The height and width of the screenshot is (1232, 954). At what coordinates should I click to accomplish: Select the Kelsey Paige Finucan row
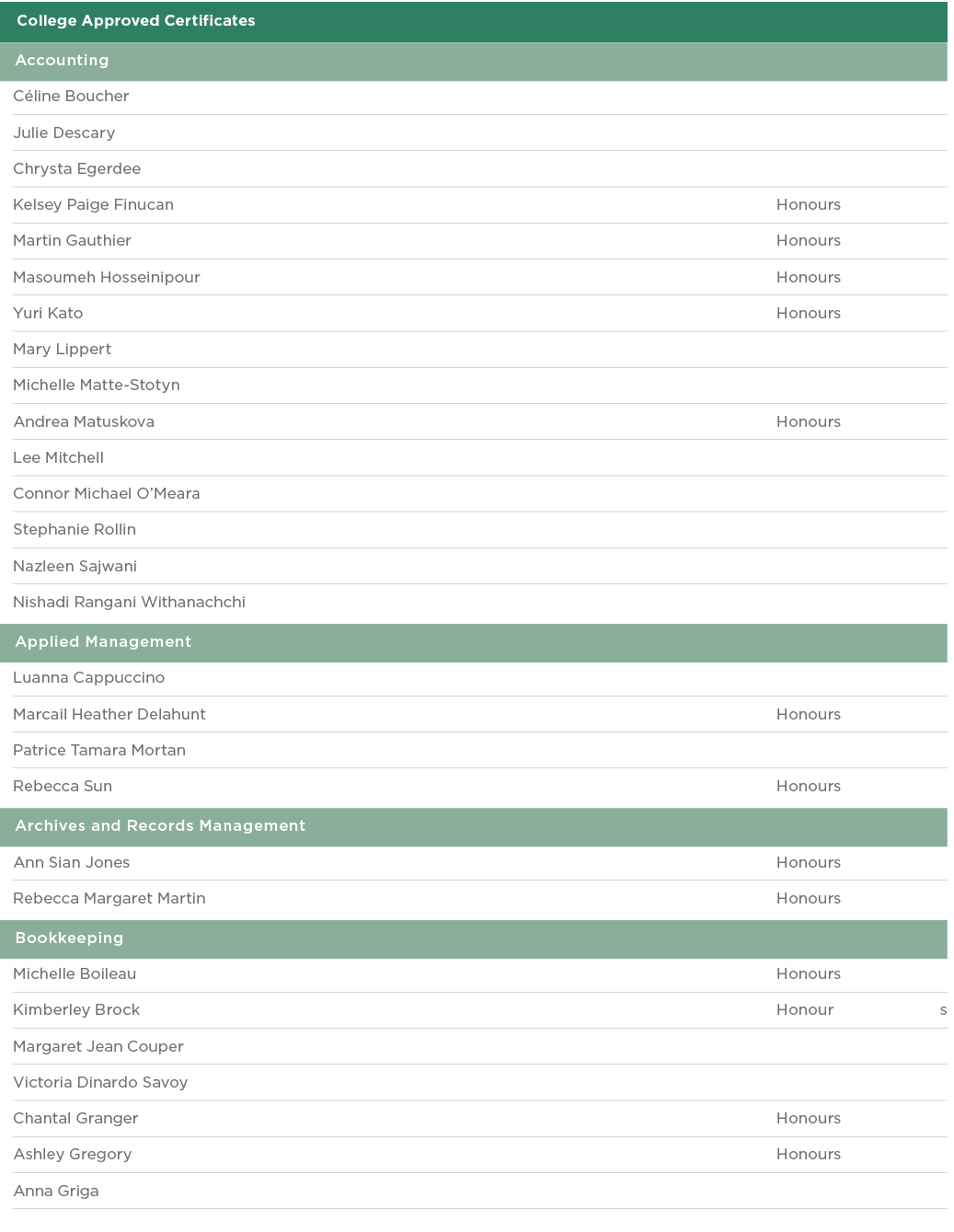(93, 205)
